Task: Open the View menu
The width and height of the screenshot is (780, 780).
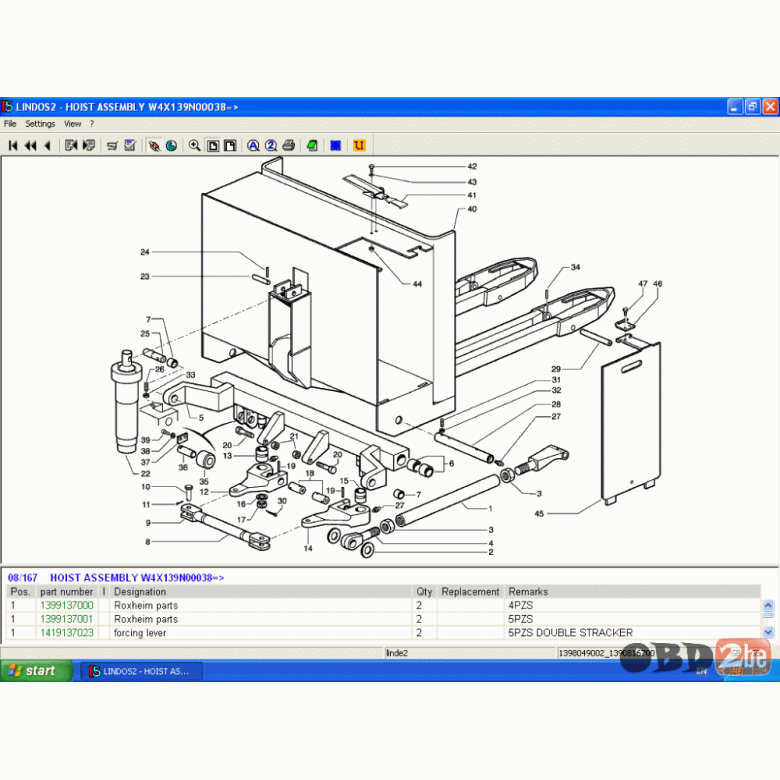Action: (x=72, y=124)
